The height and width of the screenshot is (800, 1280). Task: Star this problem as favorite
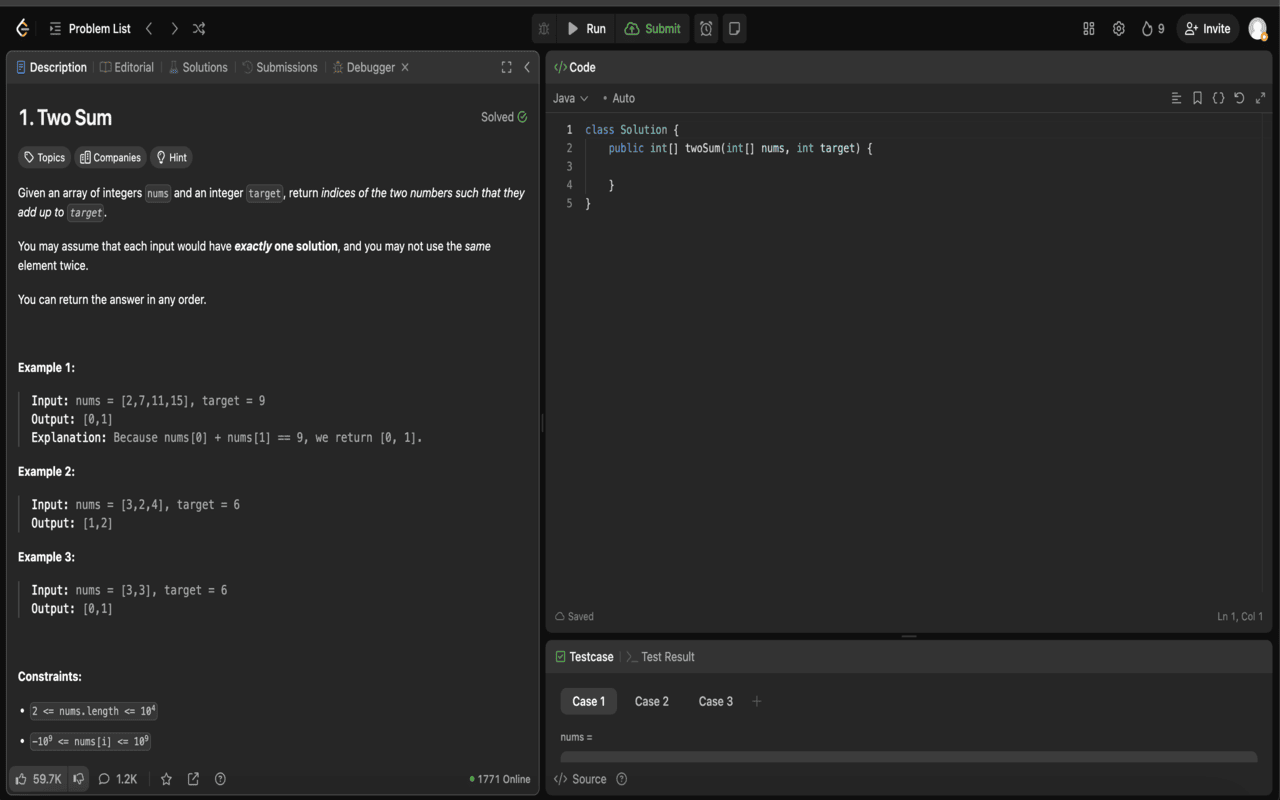click(x=166, y=779)
